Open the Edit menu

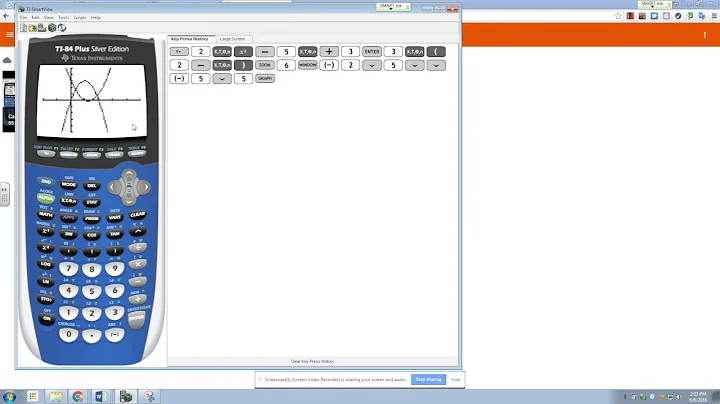pyautogui.click(x=35, y=17)
